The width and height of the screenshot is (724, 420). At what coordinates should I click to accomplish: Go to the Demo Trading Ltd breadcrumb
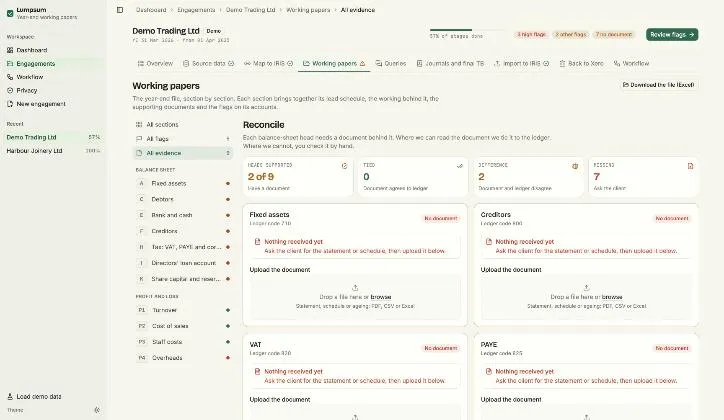tap(250, 10)
